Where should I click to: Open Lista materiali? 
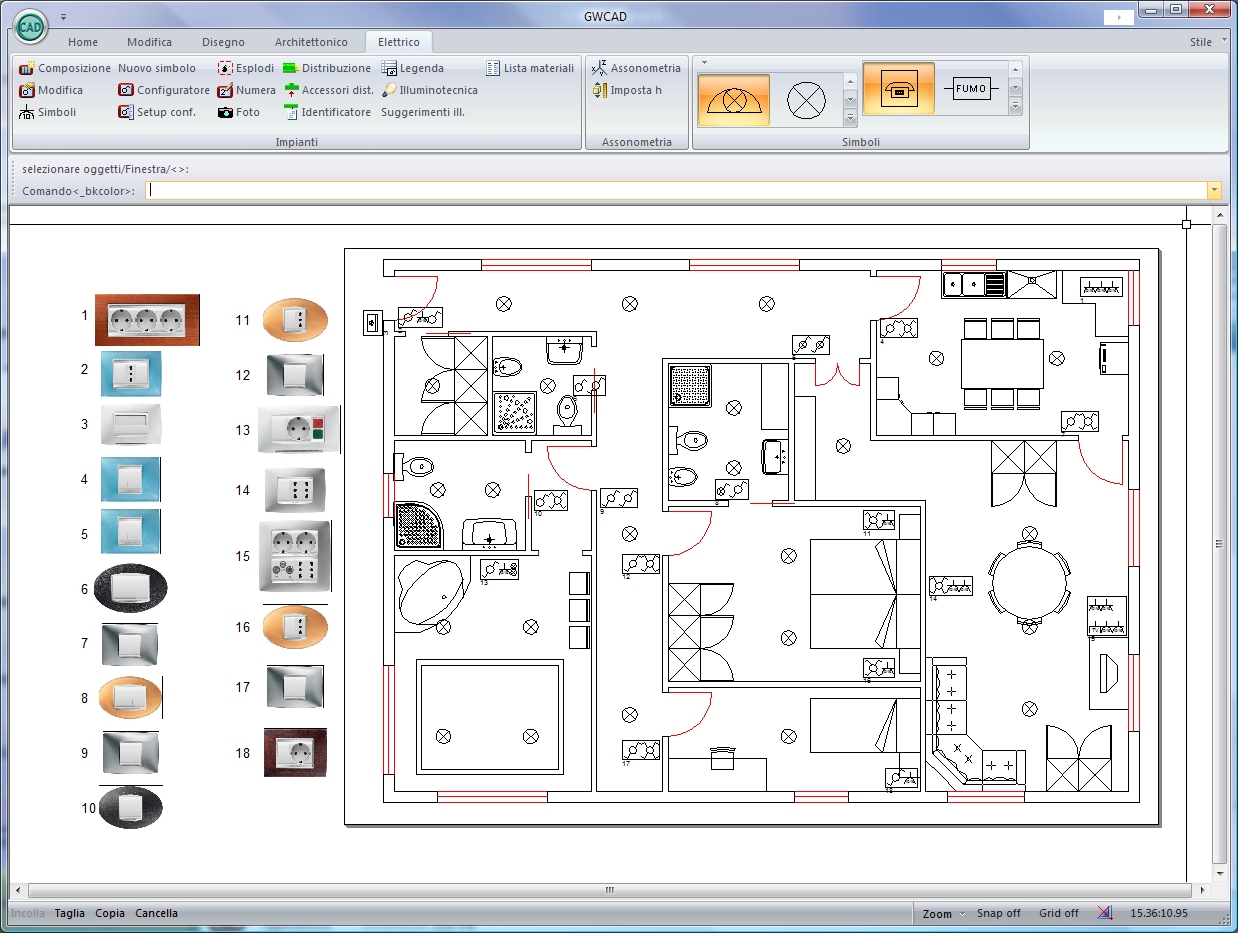pos(493,69)
